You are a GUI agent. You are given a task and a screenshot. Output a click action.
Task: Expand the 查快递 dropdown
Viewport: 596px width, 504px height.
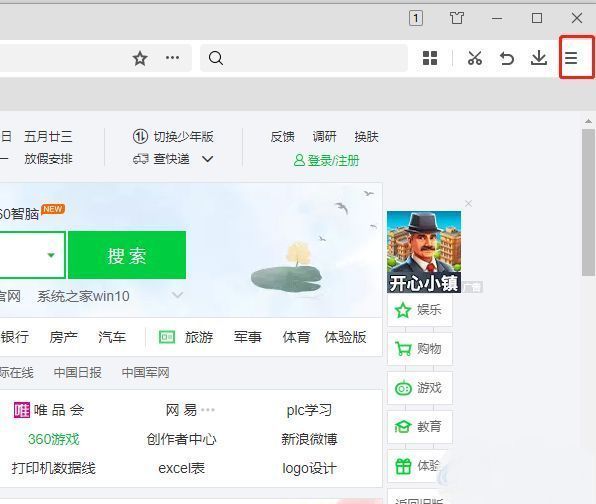coord(207,159)
